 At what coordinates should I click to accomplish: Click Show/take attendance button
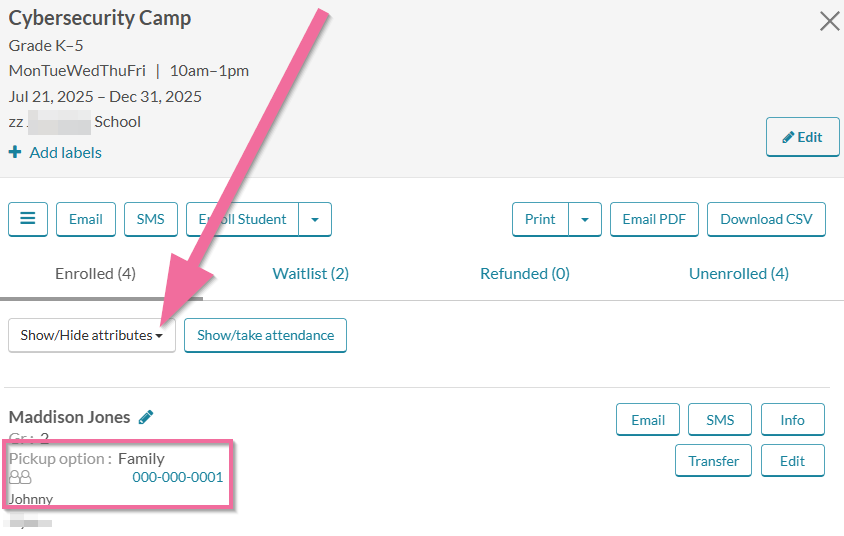pyautogui.click(x=265, y=335)
